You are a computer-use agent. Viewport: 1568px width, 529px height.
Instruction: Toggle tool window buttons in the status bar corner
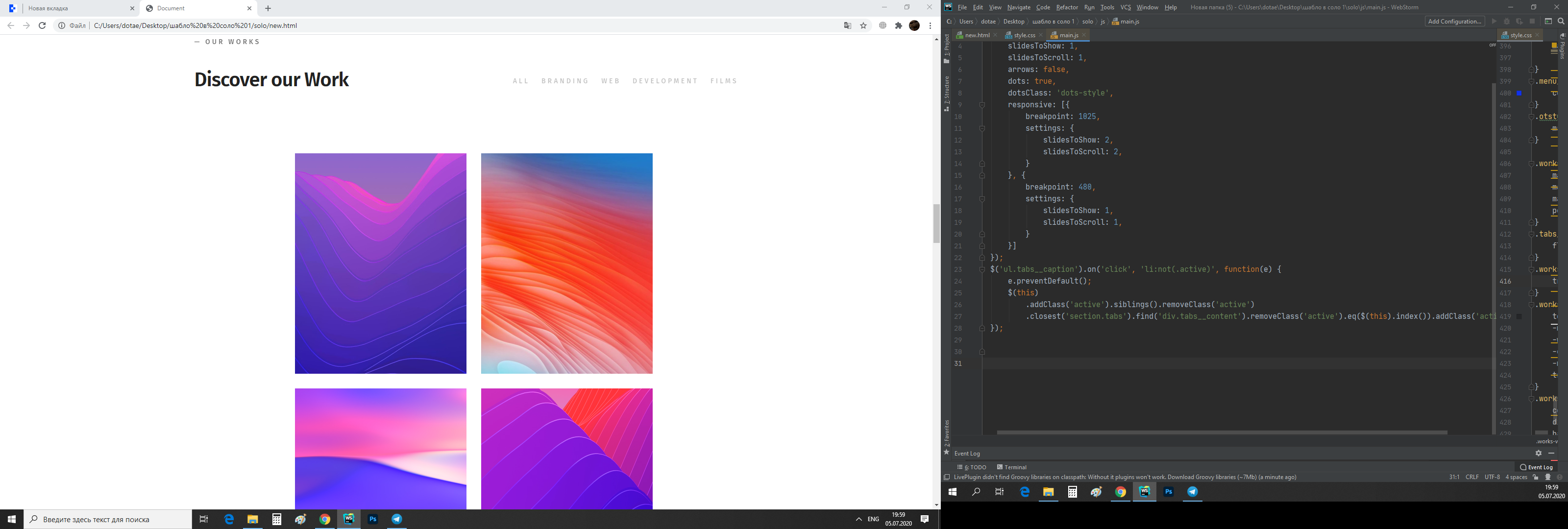947,477
